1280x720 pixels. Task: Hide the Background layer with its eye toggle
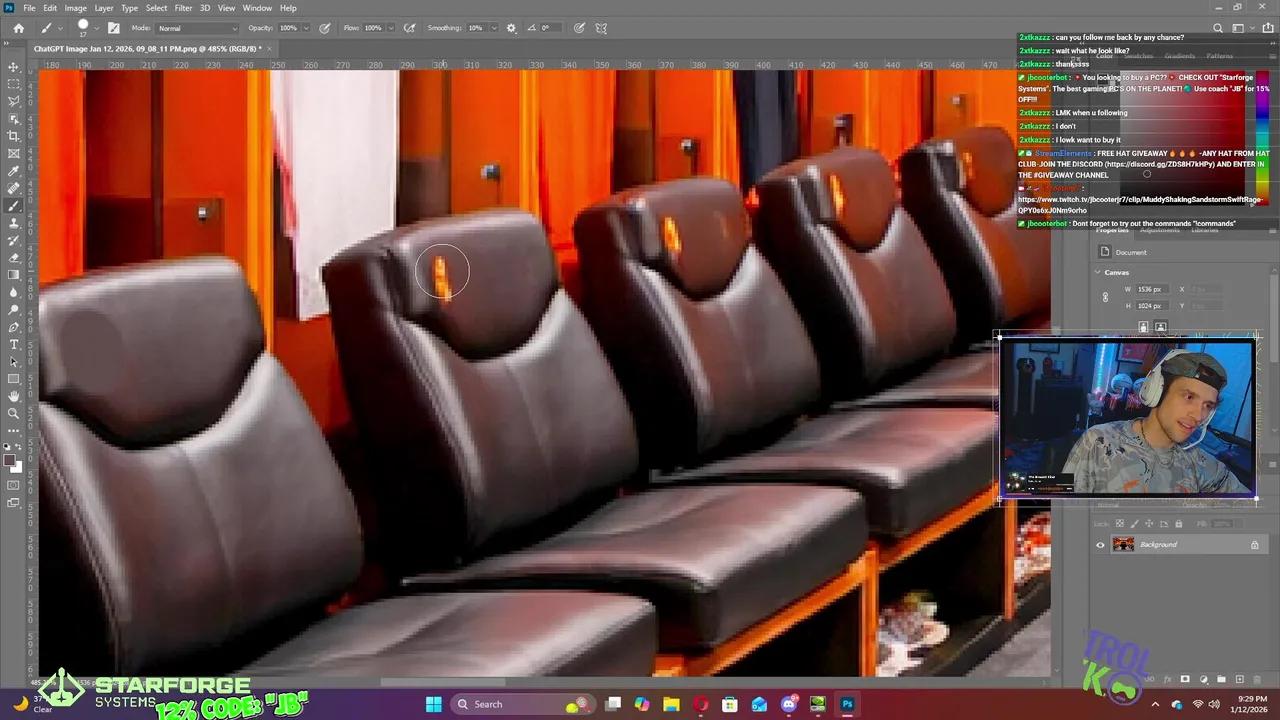click(1100, 544)
